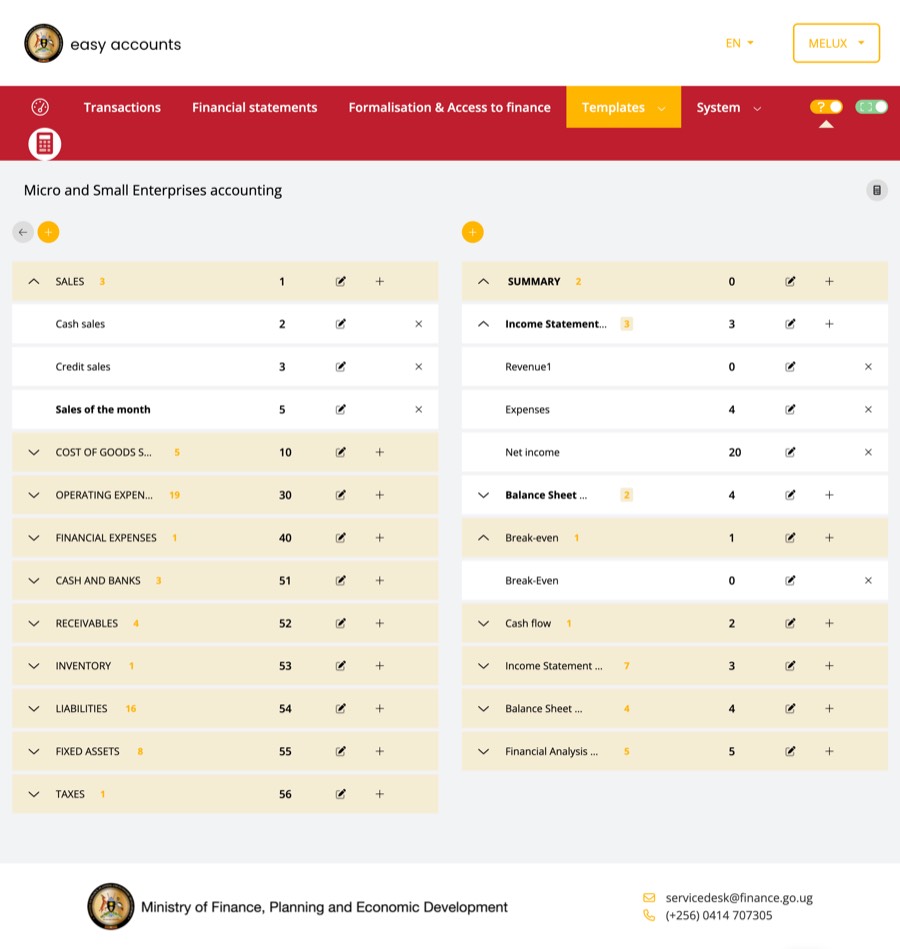This screenshot has height=949, width=900.
Task: Edit the LIABILITIES group
Action: point(341,709)
